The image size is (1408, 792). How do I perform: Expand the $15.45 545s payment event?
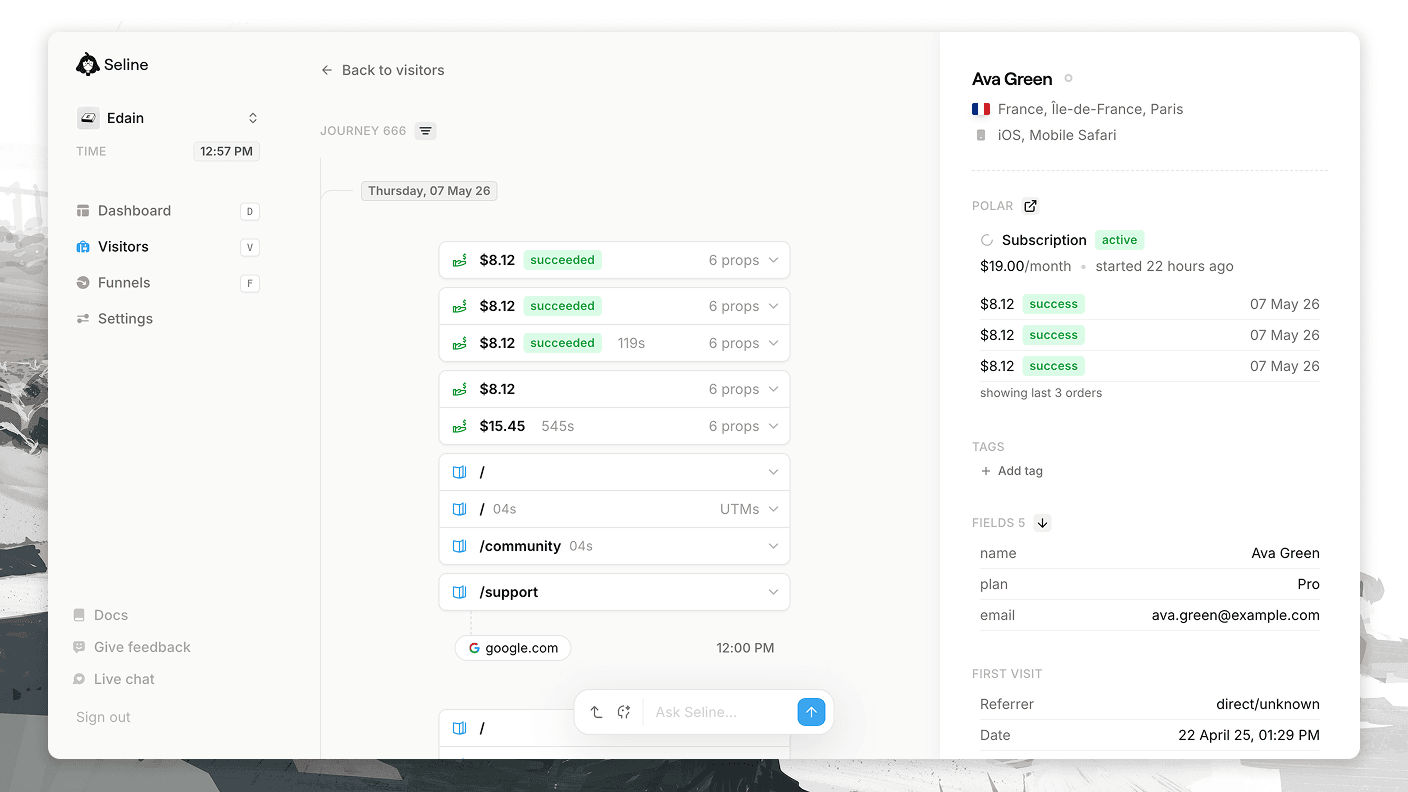[x=614, y=426]
